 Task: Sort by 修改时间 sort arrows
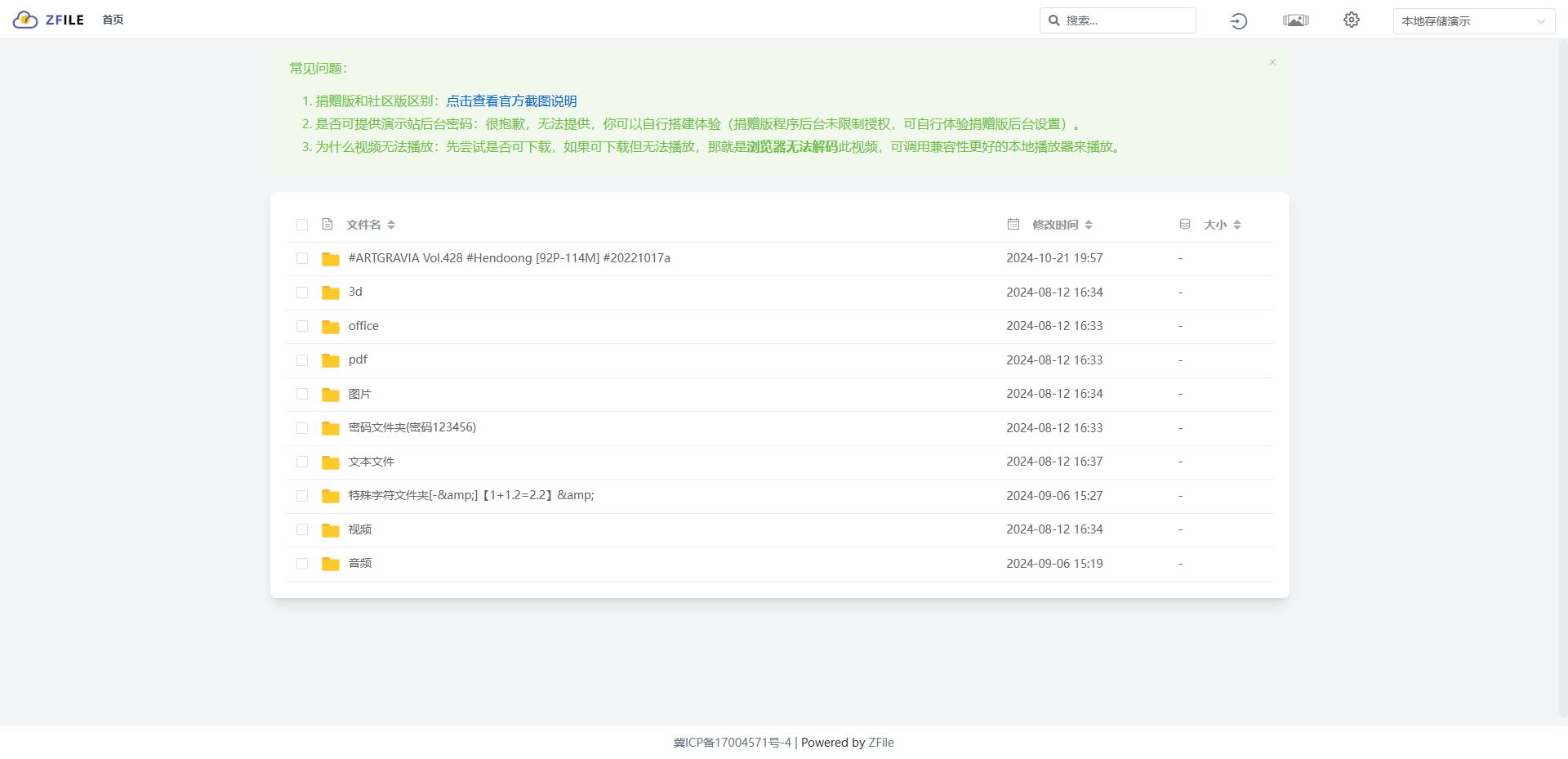[1089, 225]
